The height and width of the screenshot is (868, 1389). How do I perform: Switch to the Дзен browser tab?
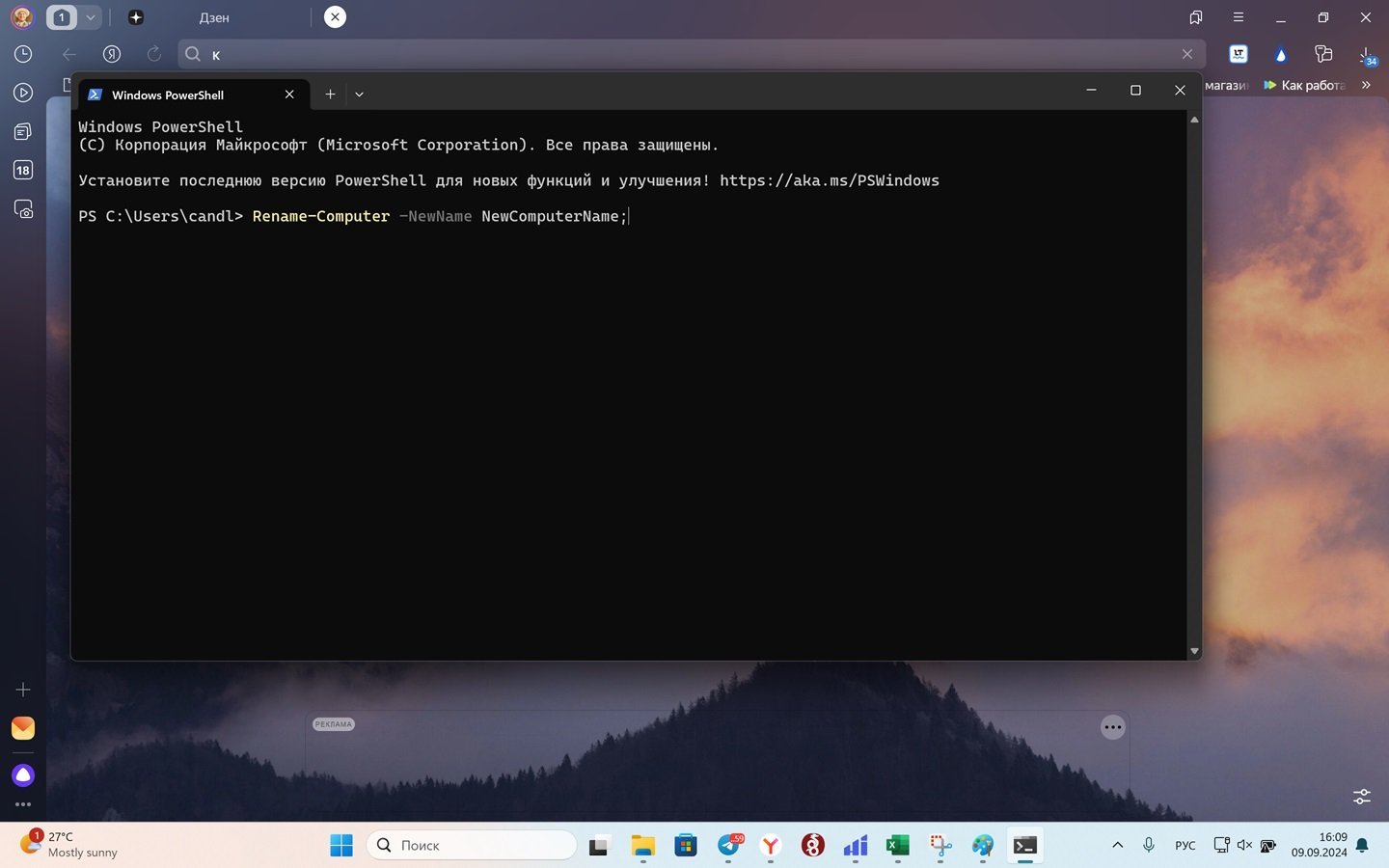[x=214, y=17]
